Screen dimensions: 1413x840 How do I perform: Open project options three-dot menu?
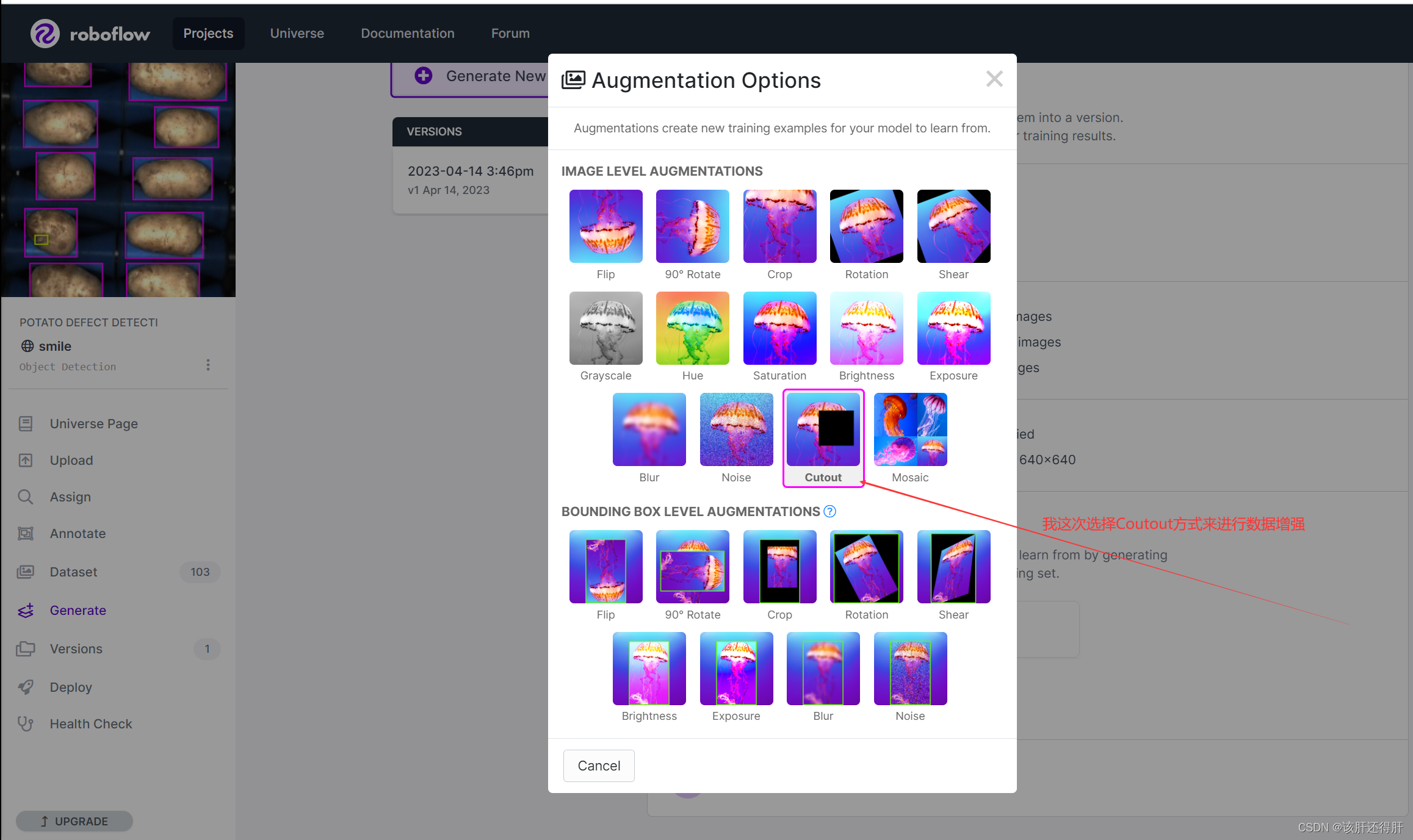tap(208, 365)
